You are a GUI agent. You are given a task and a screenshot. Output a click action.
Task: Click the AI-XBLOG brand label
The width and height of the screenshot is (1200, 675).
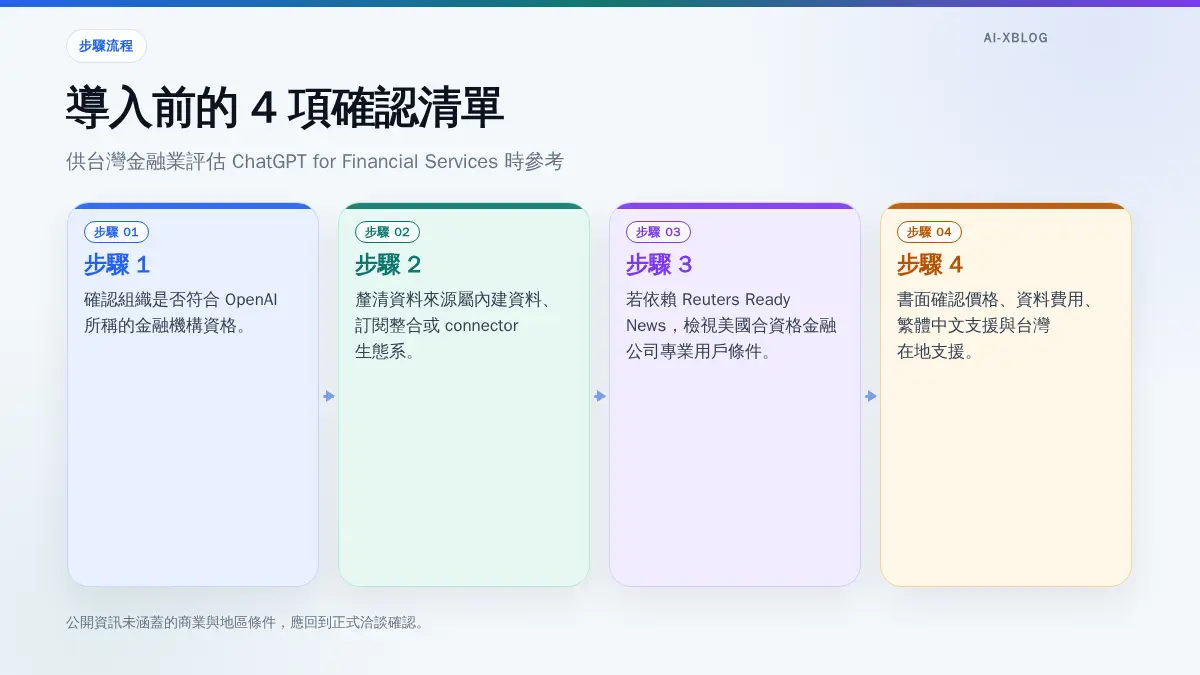(1015, 38)
